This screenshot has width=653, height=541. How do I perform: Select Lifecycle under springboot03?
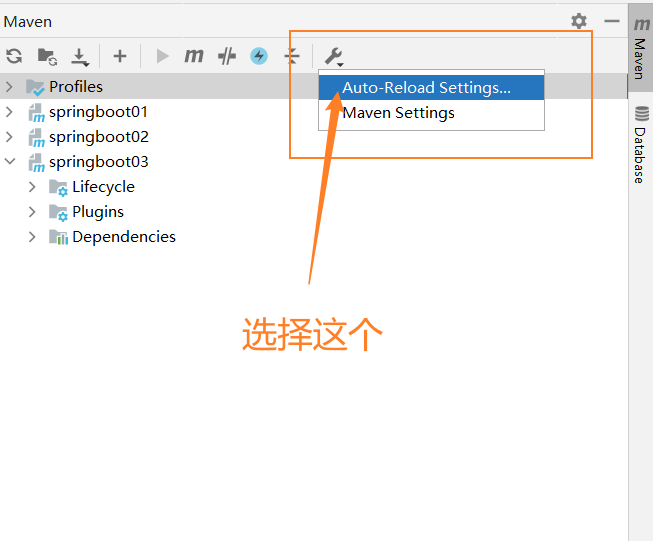pyautogui.click(x=103, y=187)
